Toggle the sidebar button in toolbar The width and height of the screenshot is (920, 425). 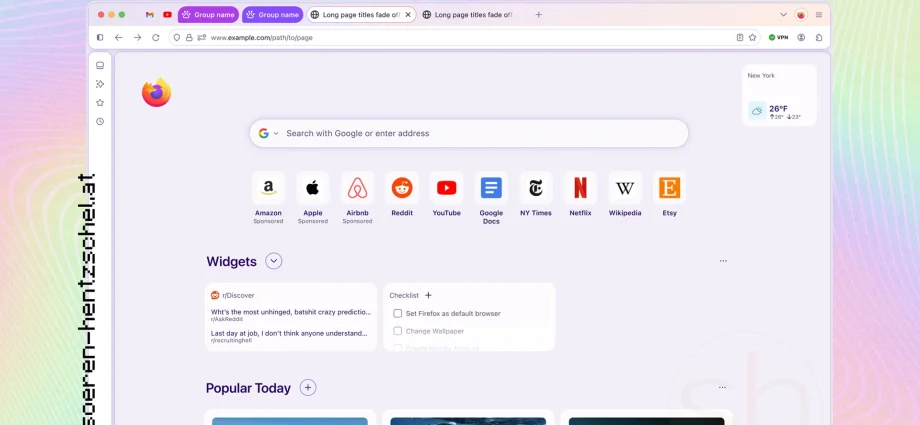(100, 38)
